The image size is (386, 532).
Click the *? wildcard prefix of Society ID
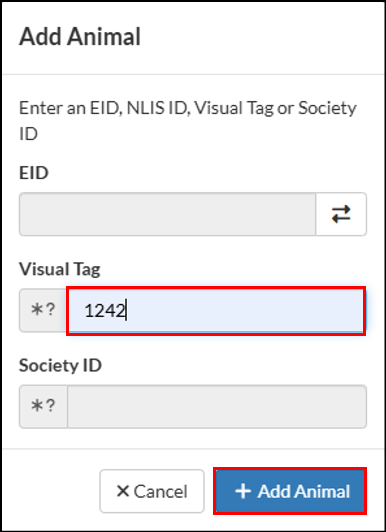43,406
